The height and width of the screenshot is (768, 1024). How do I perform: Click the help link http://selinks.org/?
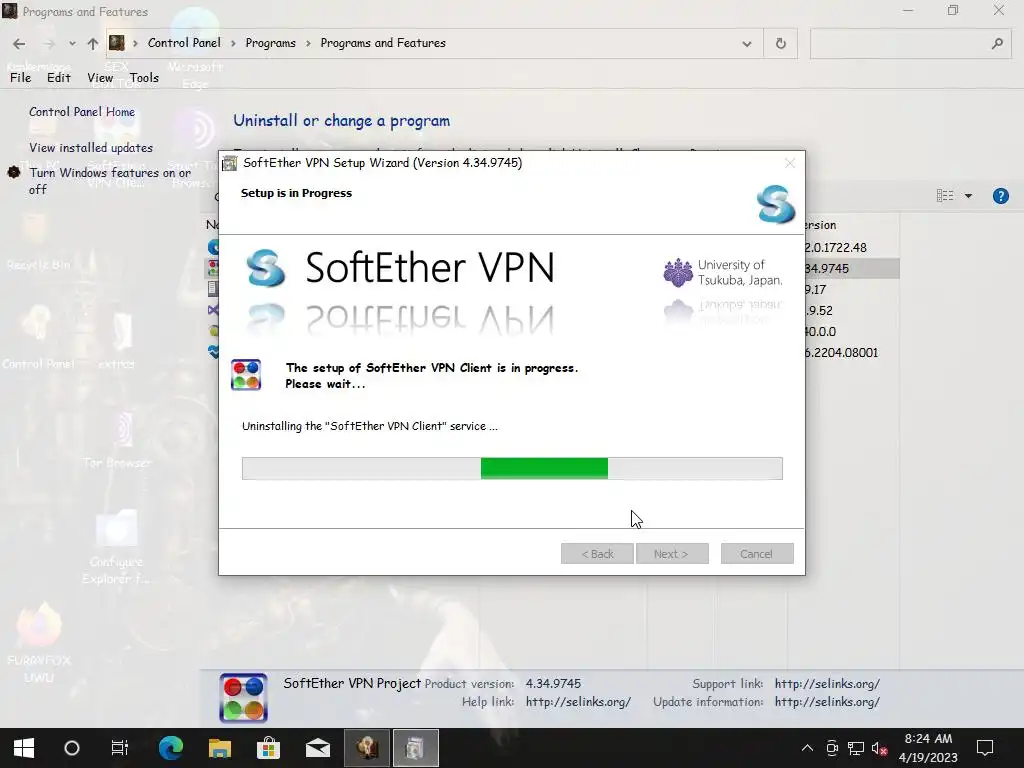tap(578, 702)
